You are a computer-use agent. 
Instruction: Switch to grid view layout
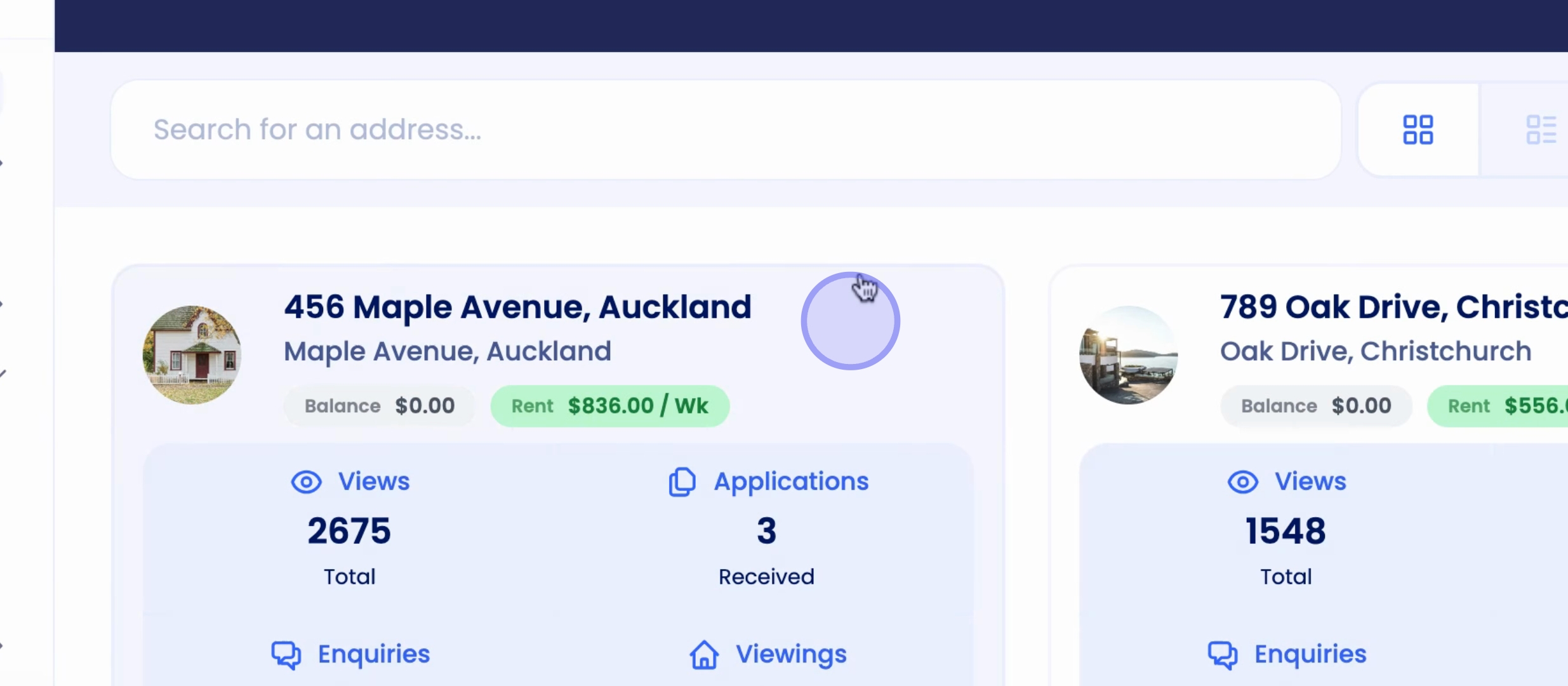tap(1418, 130)
